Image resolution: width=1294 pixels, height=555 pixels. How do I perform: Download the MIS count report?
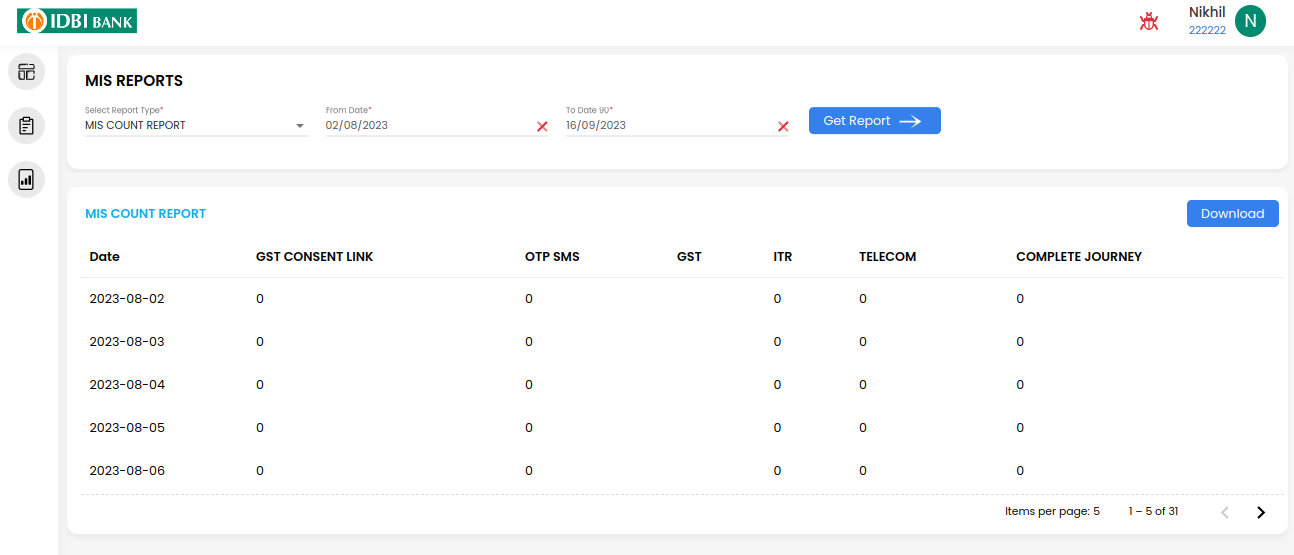point(1232,214)
